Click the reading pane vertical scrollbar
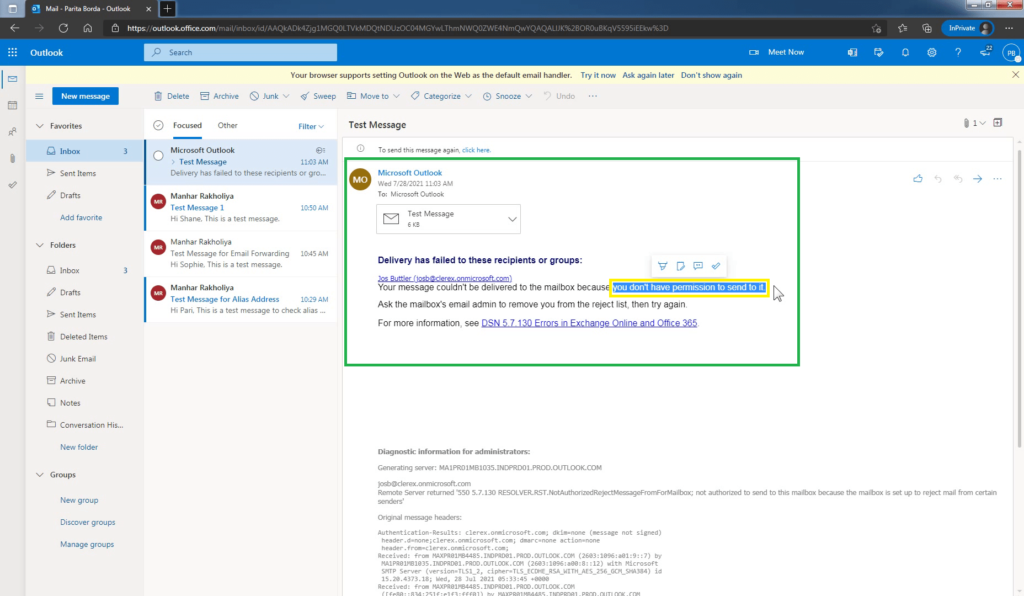 pos(1019,299)
